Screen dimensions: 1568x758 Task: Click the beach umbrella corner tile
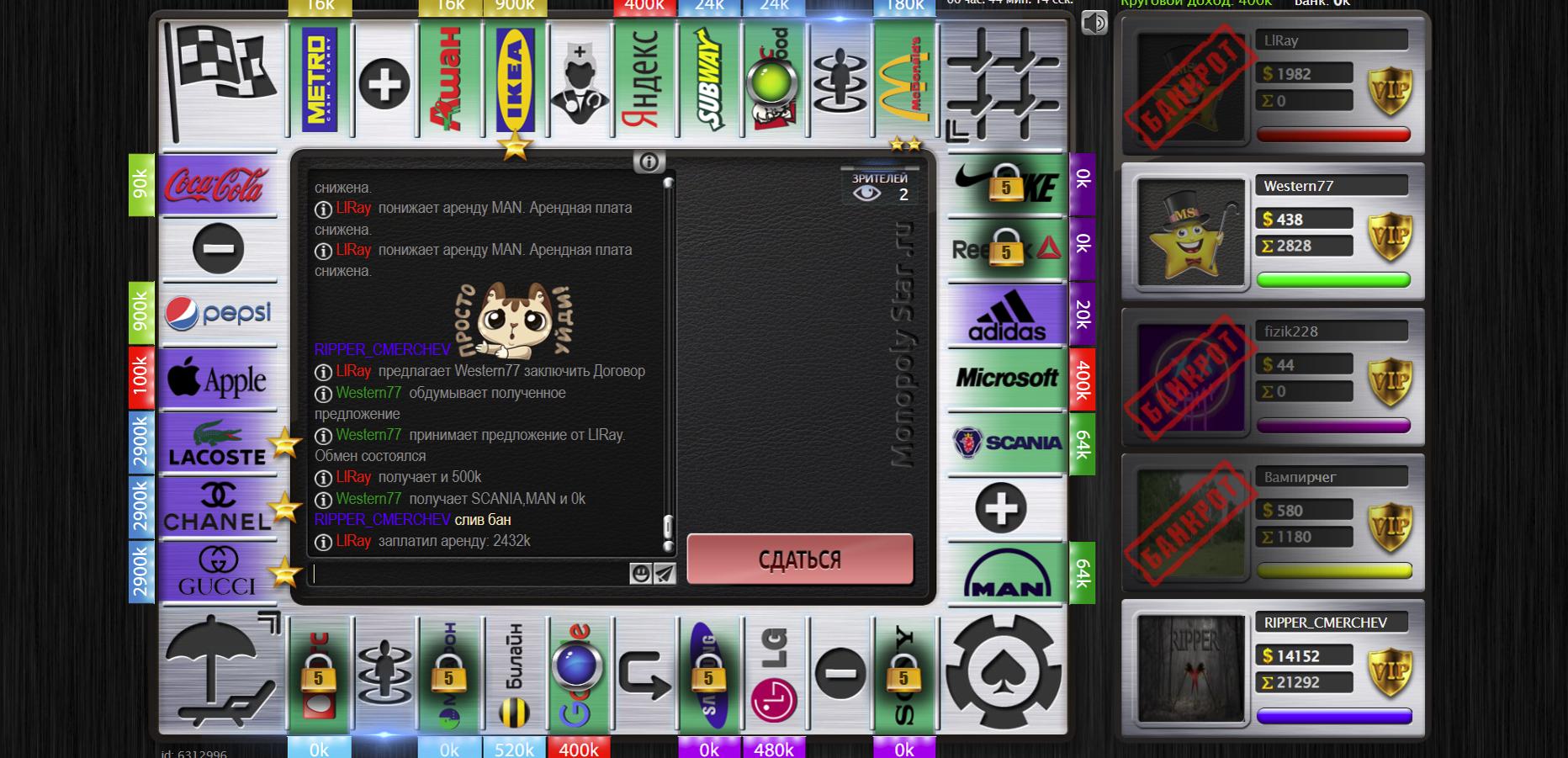tap(220, 671)
